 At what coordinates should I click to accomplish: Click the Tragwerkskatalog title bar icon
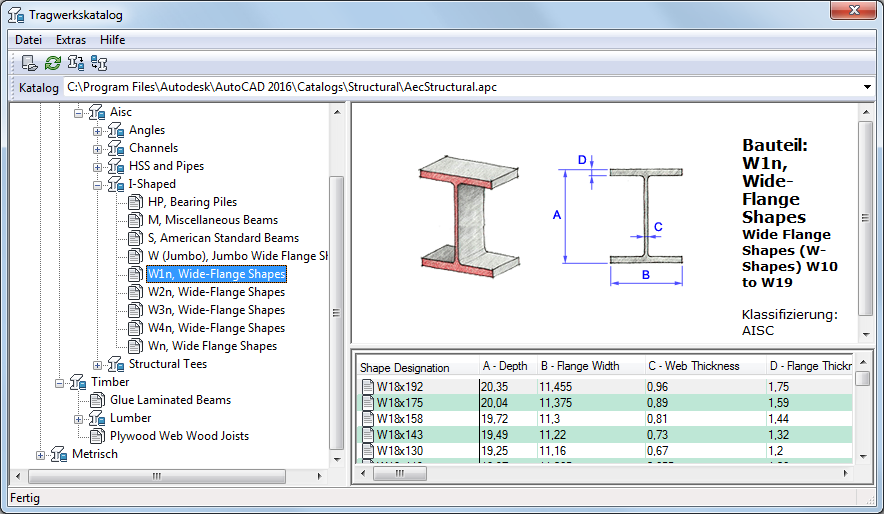(x=16, y=15)
